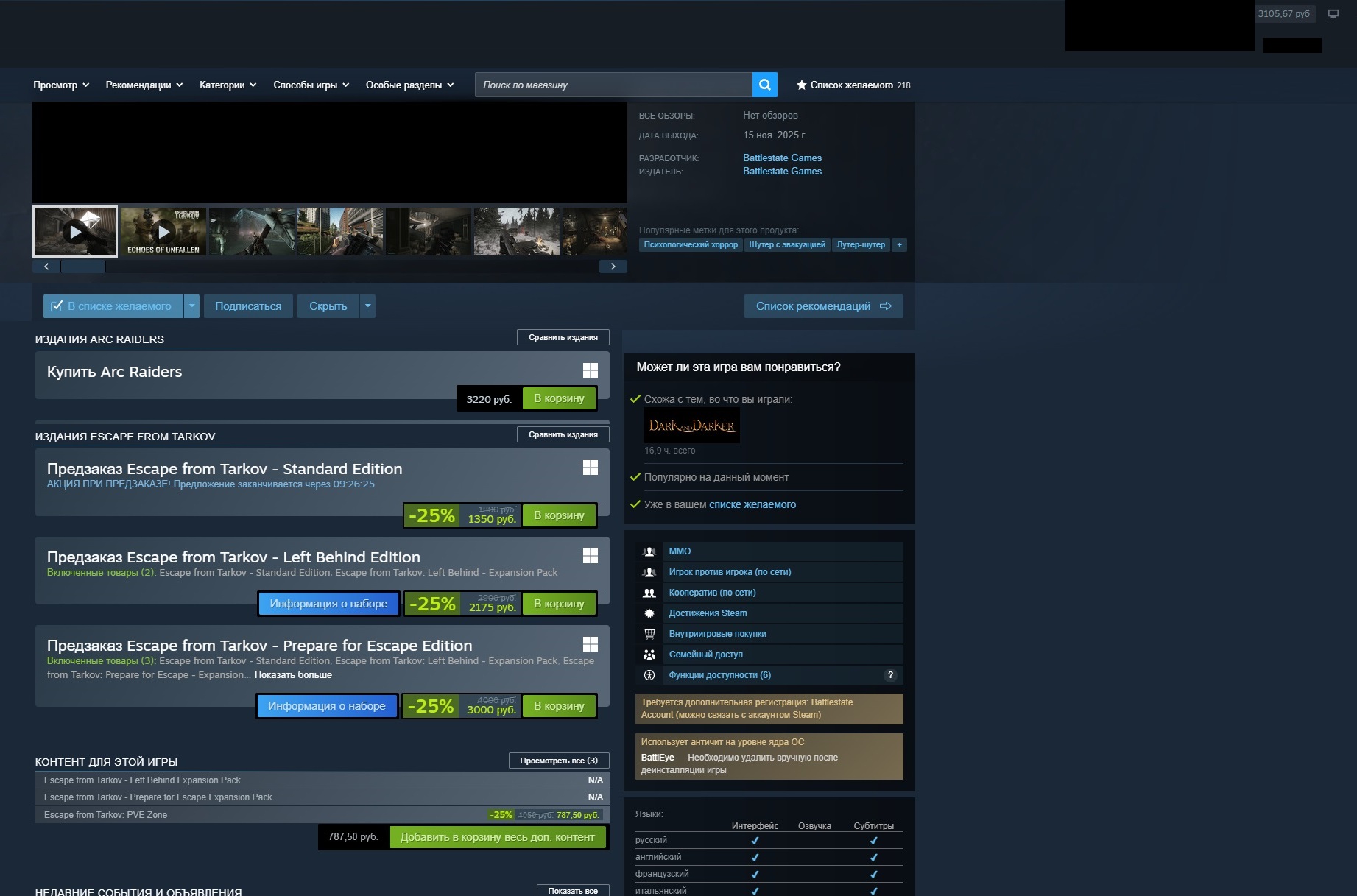Click the online PvP players icon

pyautogui.click(x=649, y=572)
